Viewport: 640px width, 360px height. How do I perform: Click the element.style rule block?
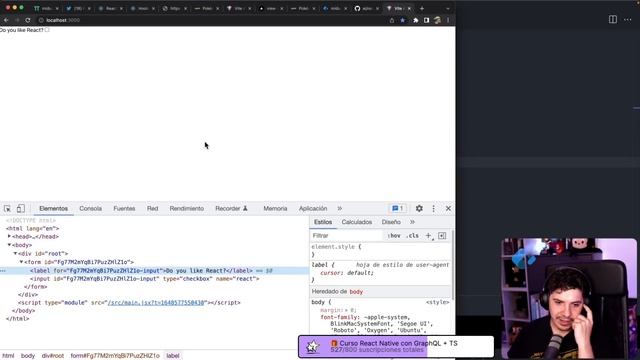381,250
